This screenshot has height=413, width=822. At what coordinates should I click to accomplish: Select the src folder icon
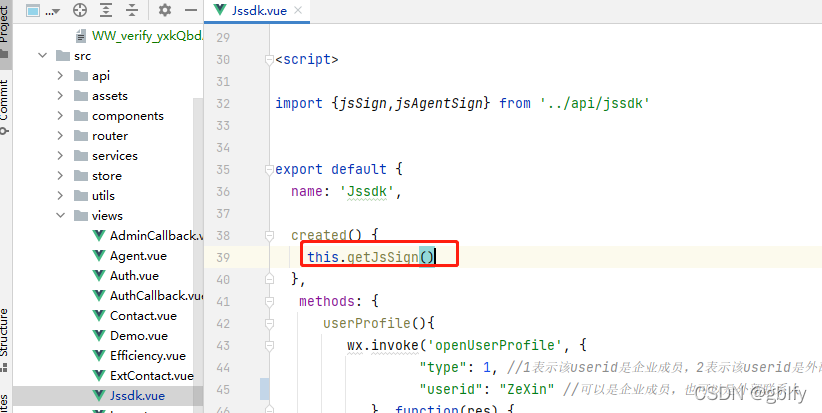tap(62, 56)
